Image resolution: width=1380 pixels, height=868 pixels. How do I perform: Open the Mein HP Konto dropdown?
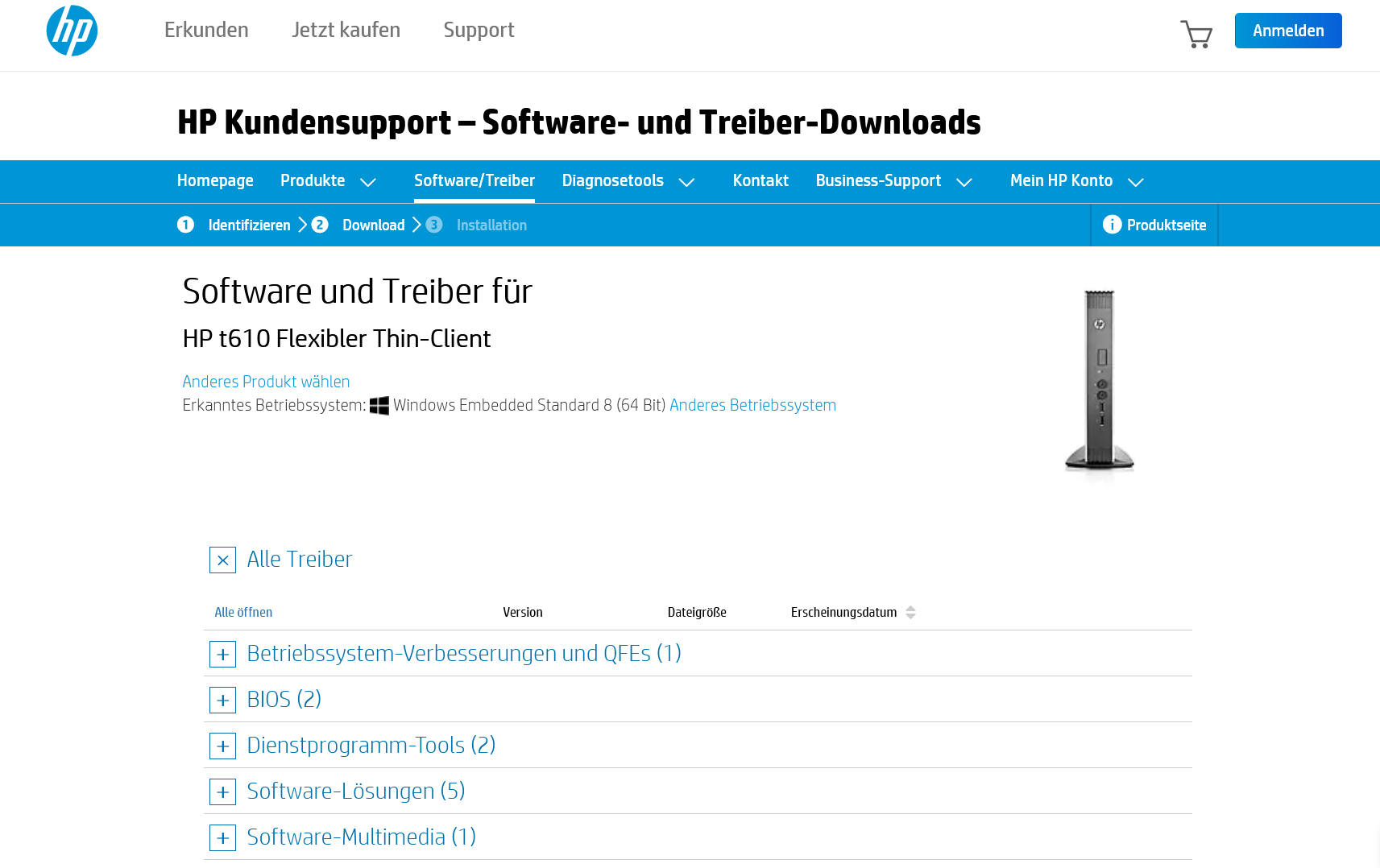click(1077, 181)
